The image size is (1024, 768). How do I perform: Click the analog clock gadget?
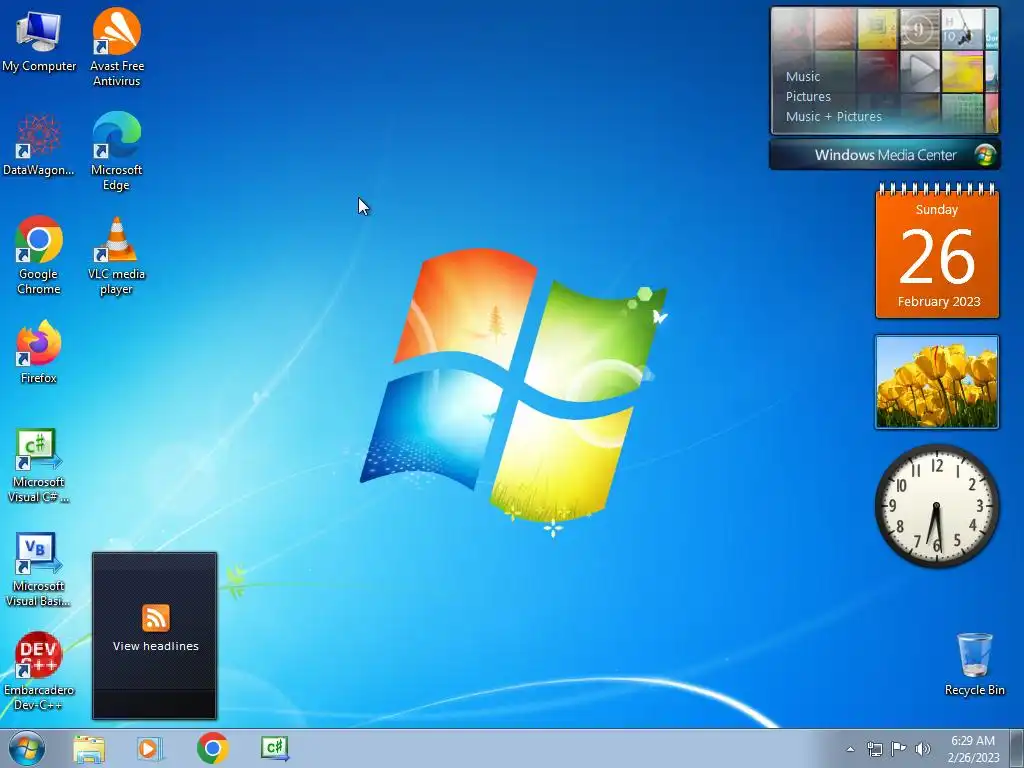click(937, 505)
